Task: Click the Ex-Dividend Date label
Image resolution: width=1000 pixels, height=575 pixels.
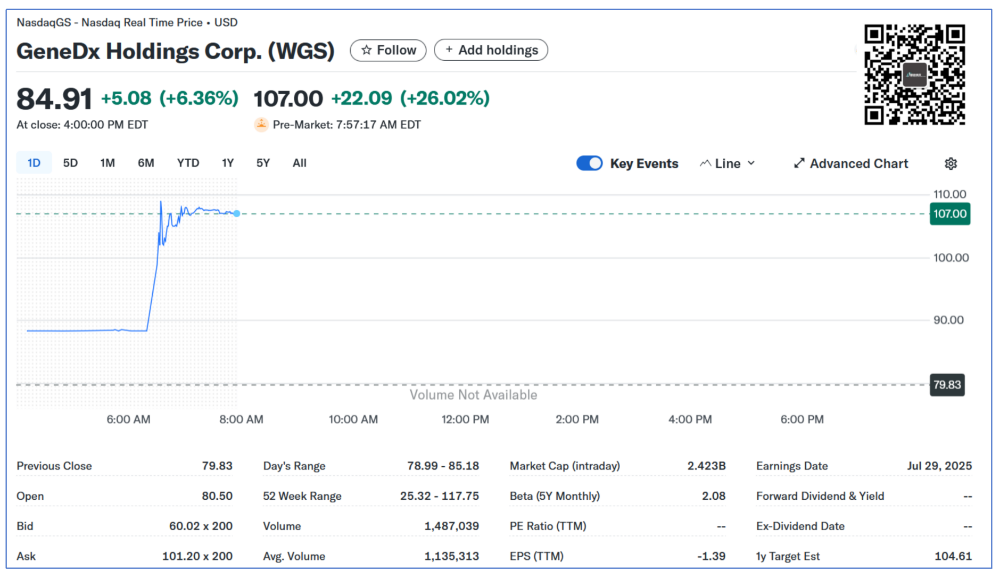Action: tap(800, 526)
